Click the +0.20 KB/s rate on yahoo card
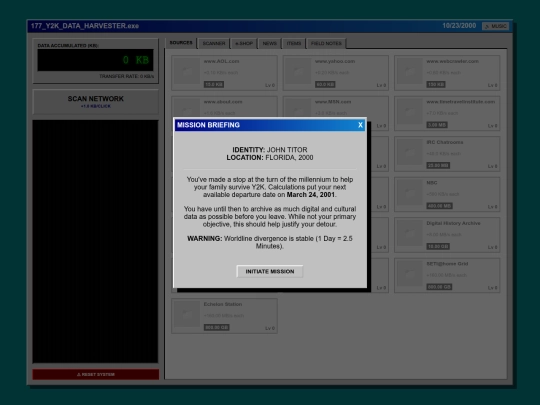The width and height of the screenshot is (540, 405). click(x=332, y=73)
